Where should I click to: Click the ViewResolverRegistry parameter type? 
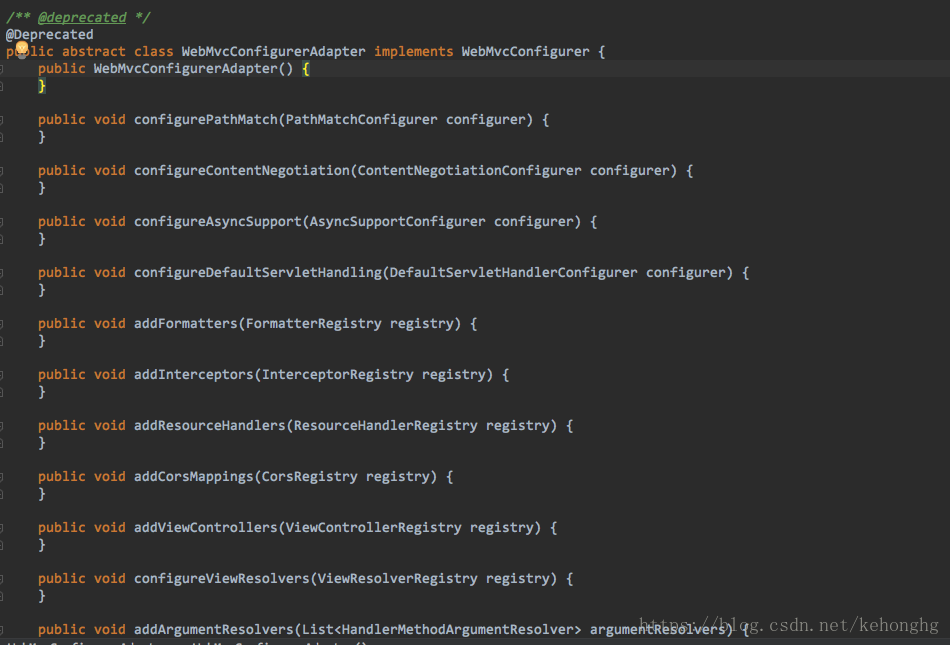click(x=397, y=578)
